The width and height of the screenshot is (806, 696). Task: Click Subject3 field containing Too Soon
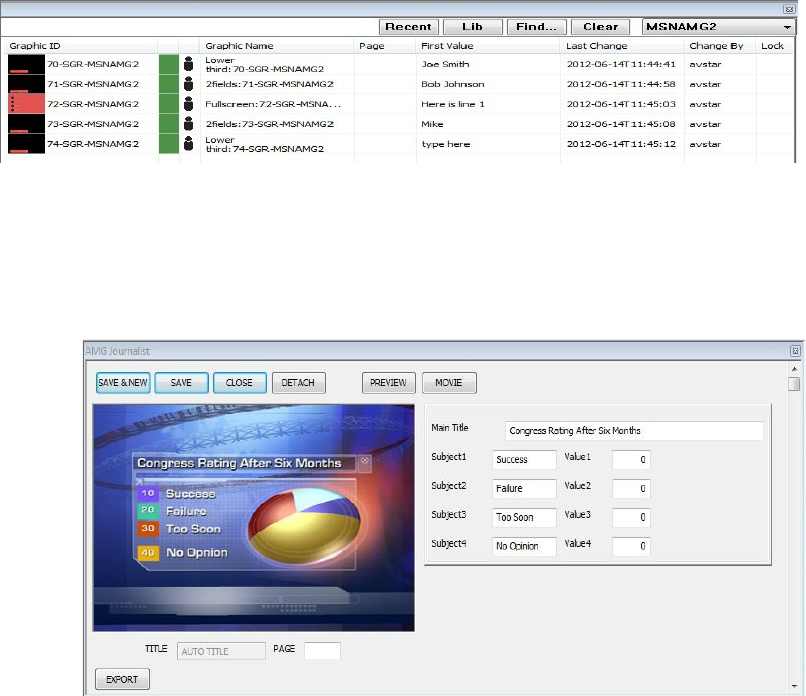pos(524,517)
